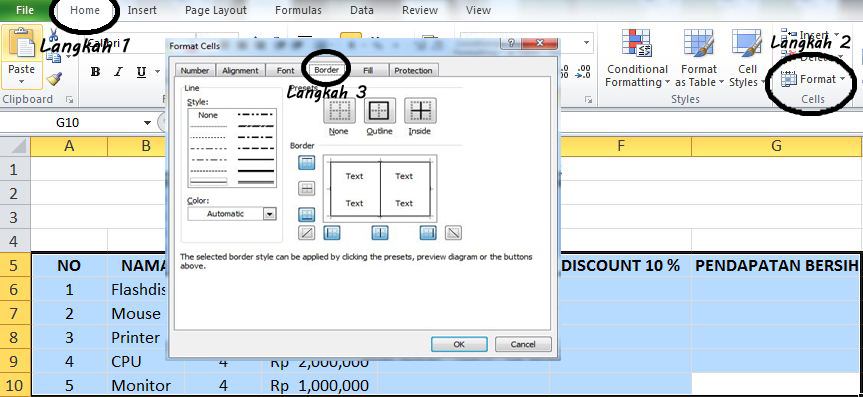
Task: Toggle the diagonal down border button
Action: pos(453,233)
